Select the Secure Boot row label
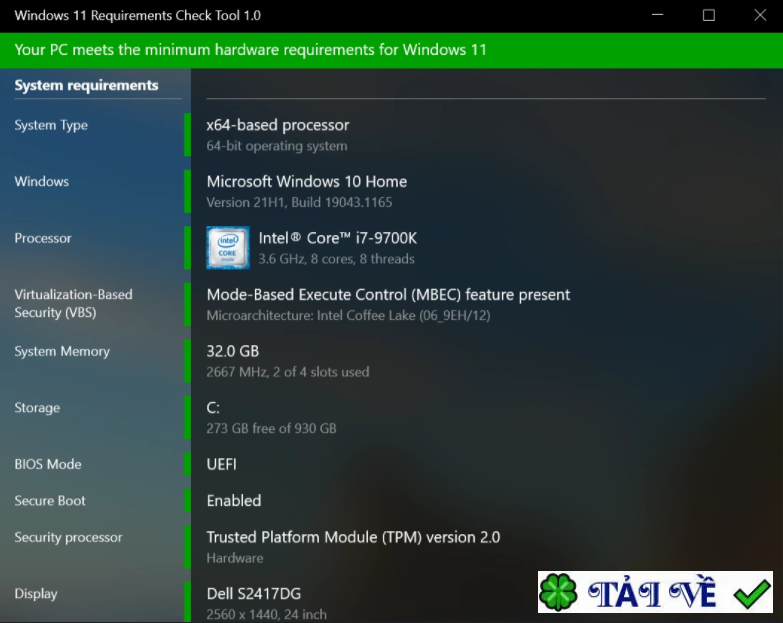This screenshot has height=623, width=783. 50,501
